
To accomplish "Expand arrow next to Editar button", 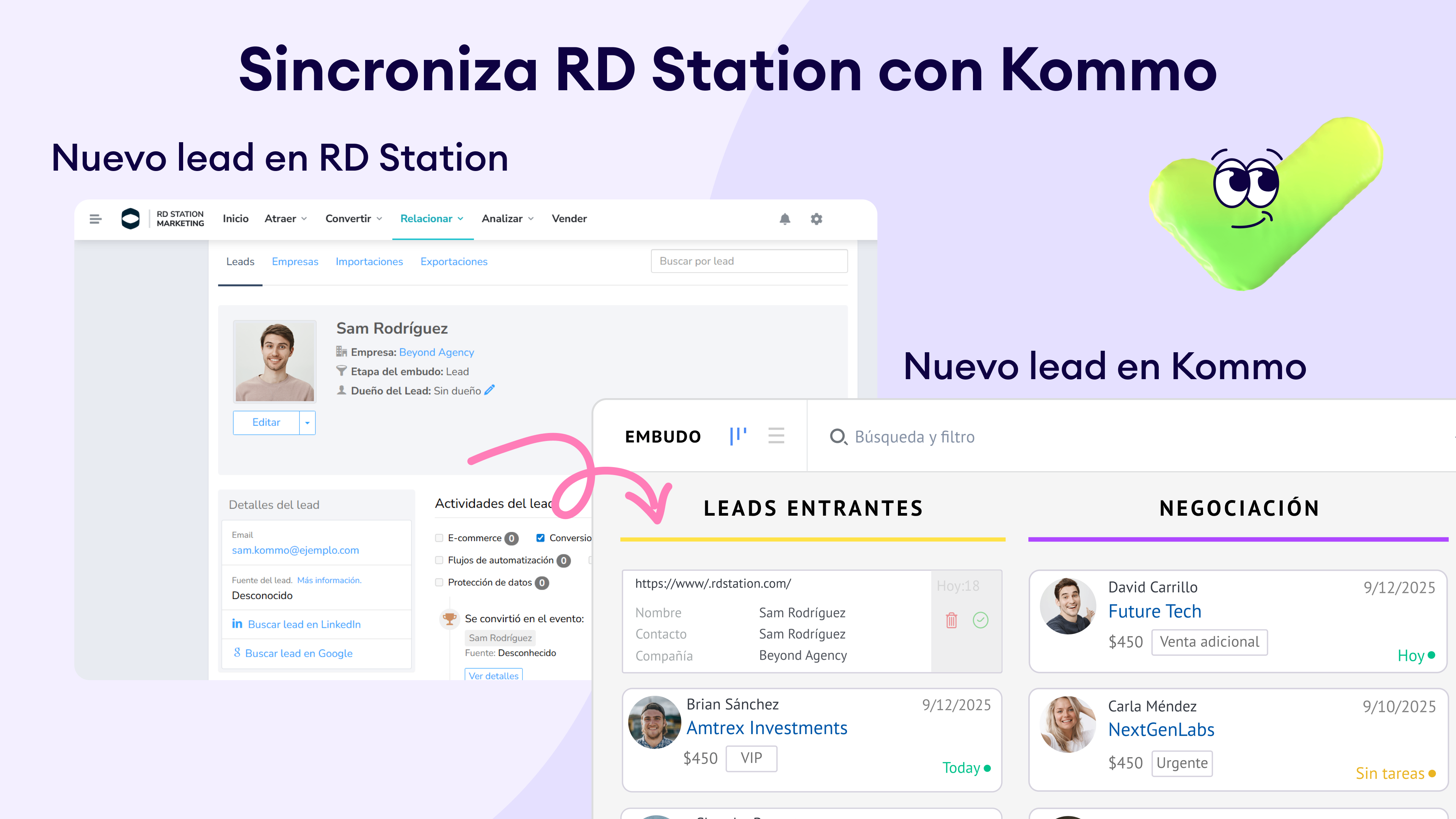I will point(308,423).
